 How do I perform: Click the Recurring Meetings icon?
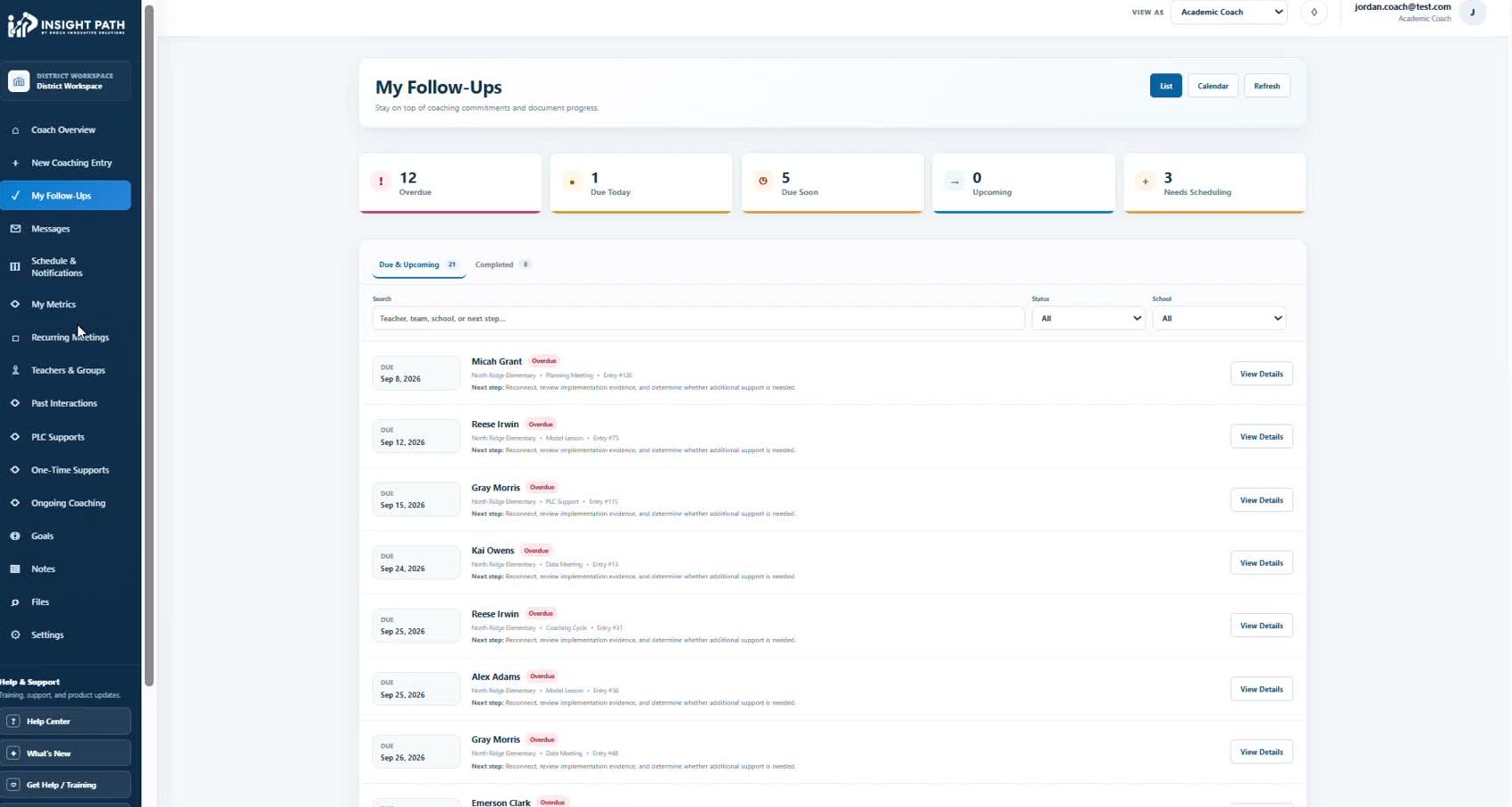[15, 338]
